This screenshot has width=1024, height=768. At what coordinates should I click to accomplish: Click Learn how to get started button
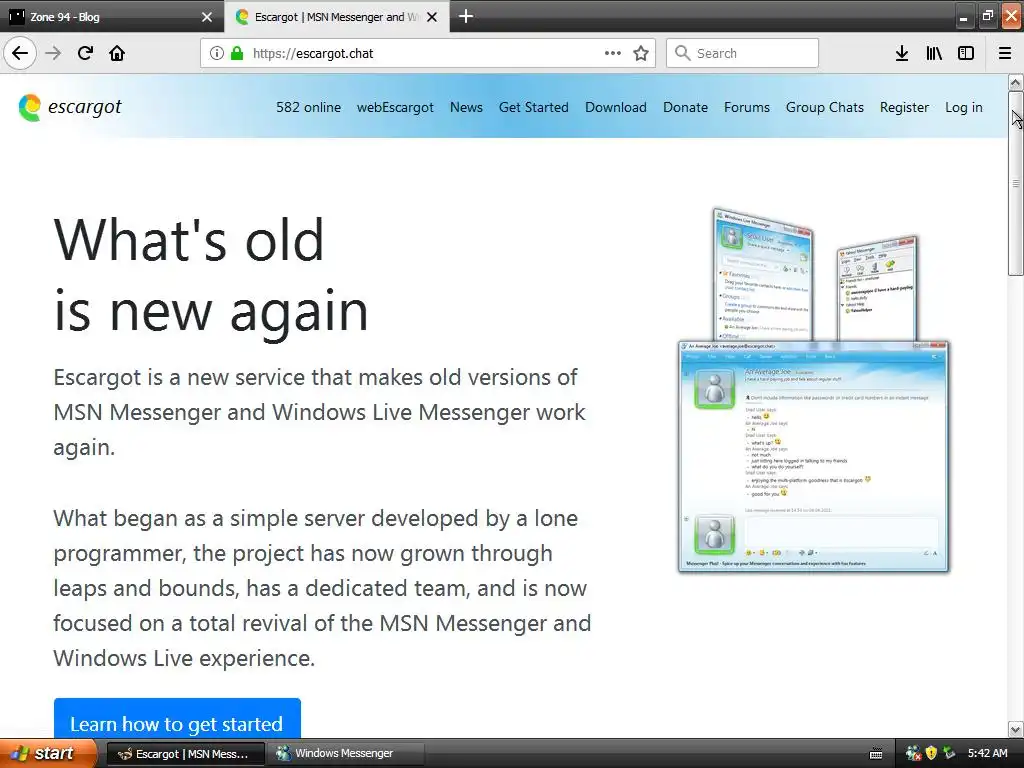tap(177, 719)
